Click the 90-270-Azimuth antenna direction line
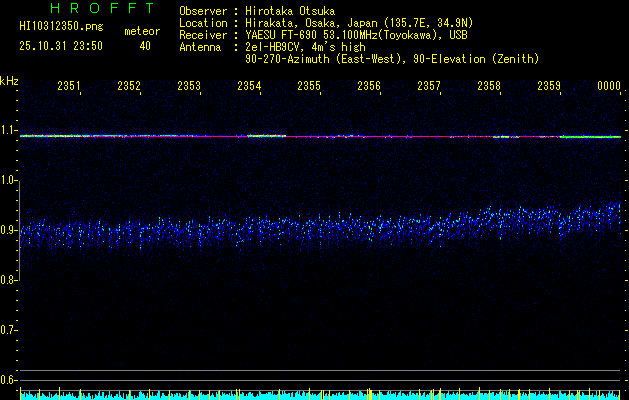 tap(392, 59)
